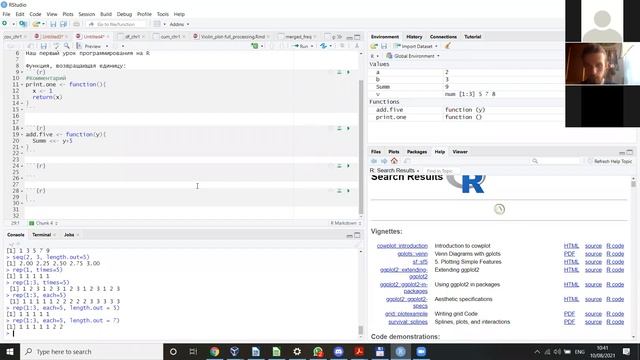Run the chunk at line 28
Viewport: 640px width, 360px height.
(x=348, y=191)
